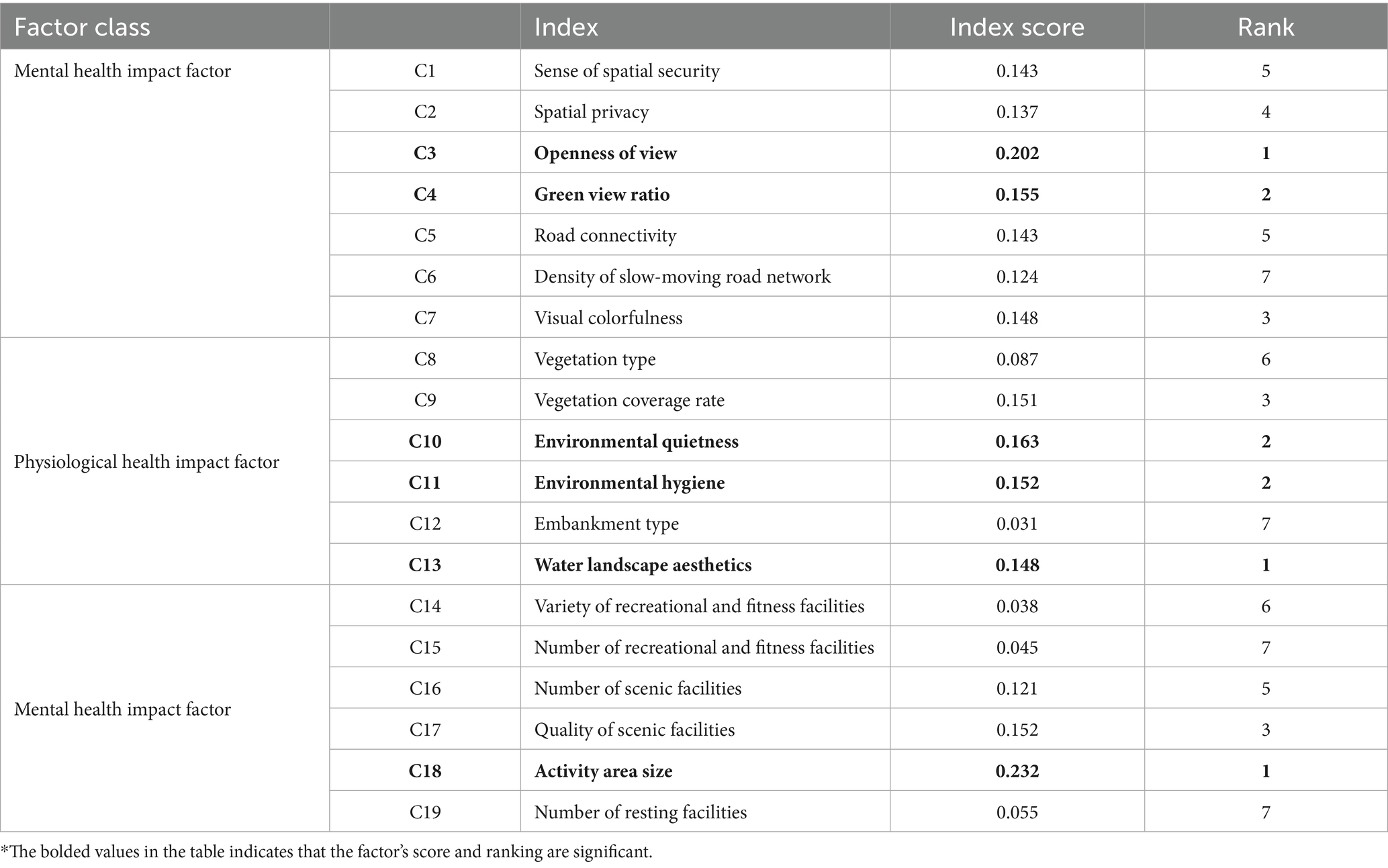Select the index score 0.031
1388x868 pixels.
(1017, 524)
